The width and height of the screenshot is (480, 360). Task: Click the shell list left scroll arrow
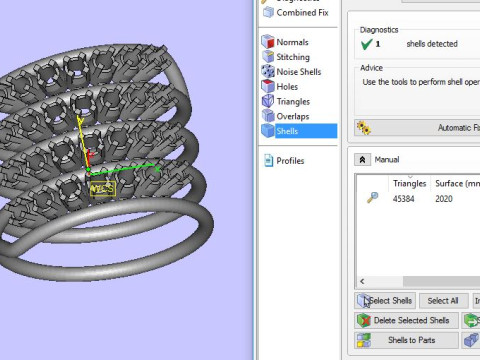pyautogui.click(x=362, y=282)
